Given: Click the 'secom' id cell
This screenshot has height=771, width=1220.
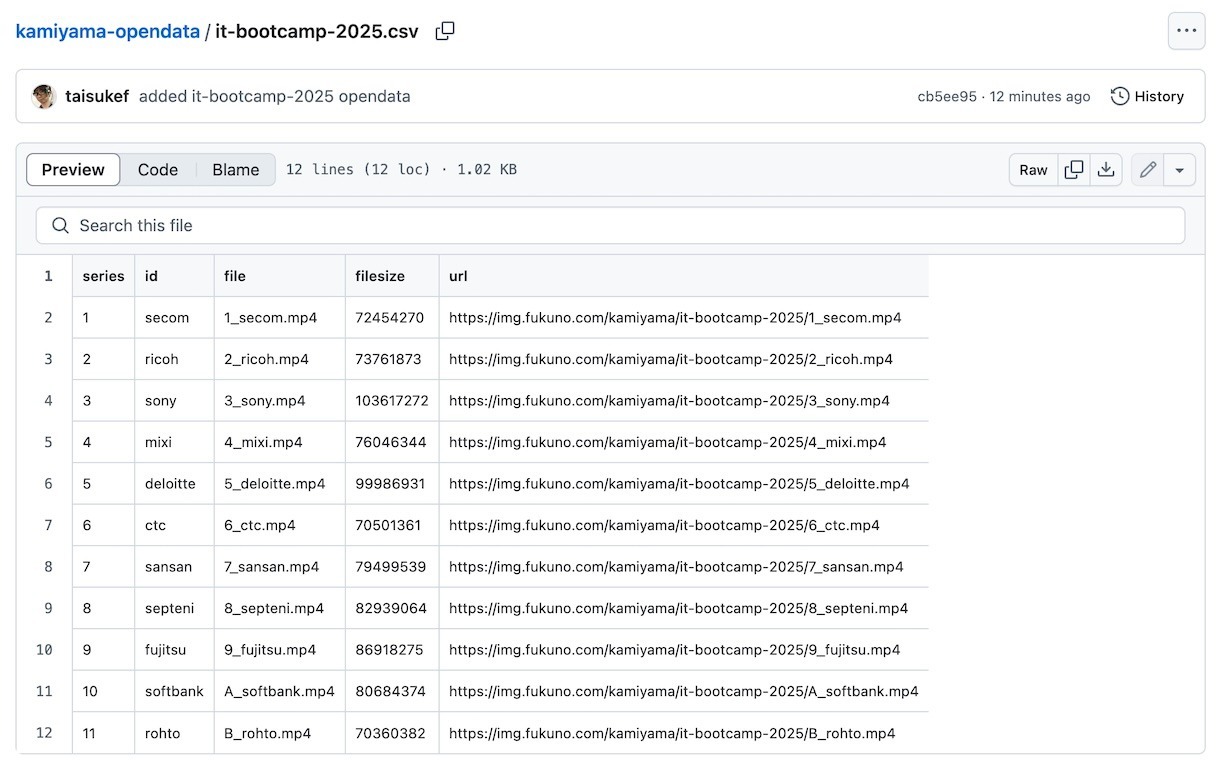Looking at the screenshot, I should (175, 318).
